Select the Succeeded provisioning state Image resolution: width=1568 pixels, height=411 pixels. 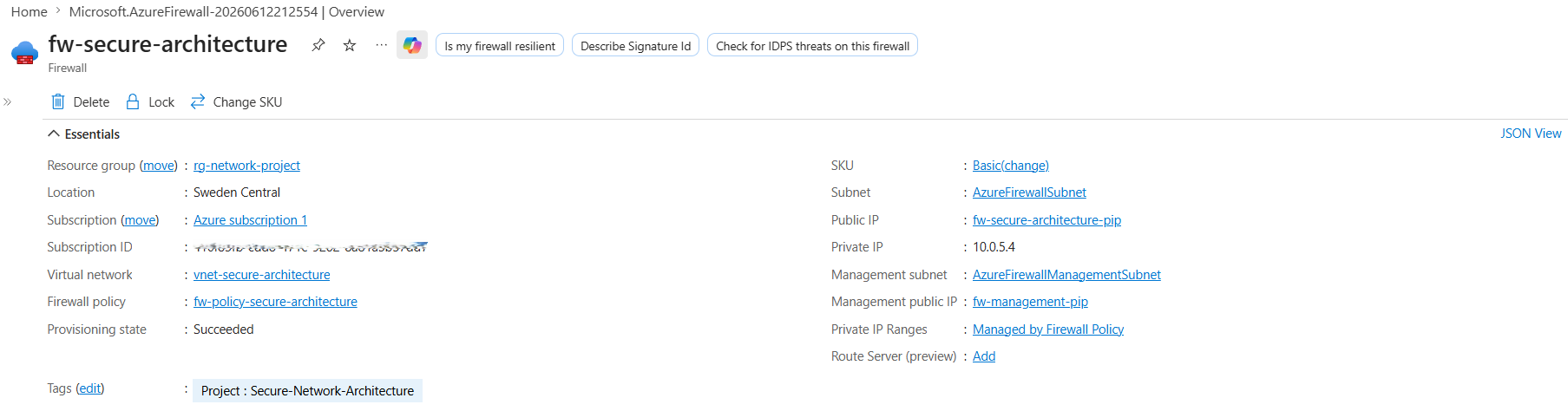point(223,329)
